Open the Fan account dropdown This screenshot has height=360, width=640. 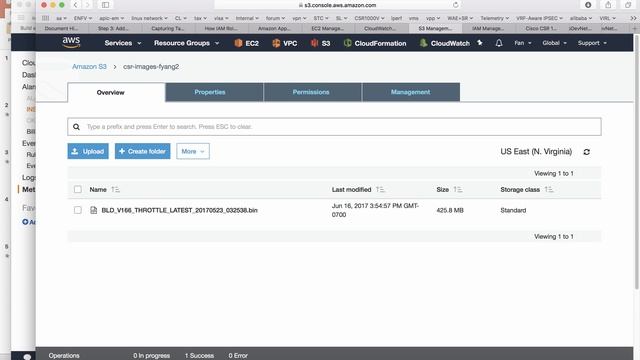pos(523,43)
